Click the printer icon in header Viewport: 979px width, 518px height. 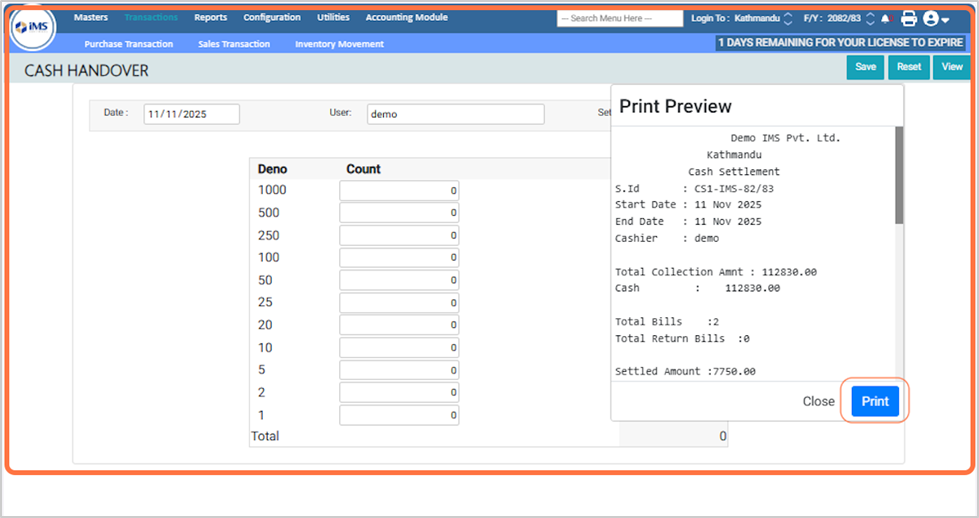pos(909,18)
